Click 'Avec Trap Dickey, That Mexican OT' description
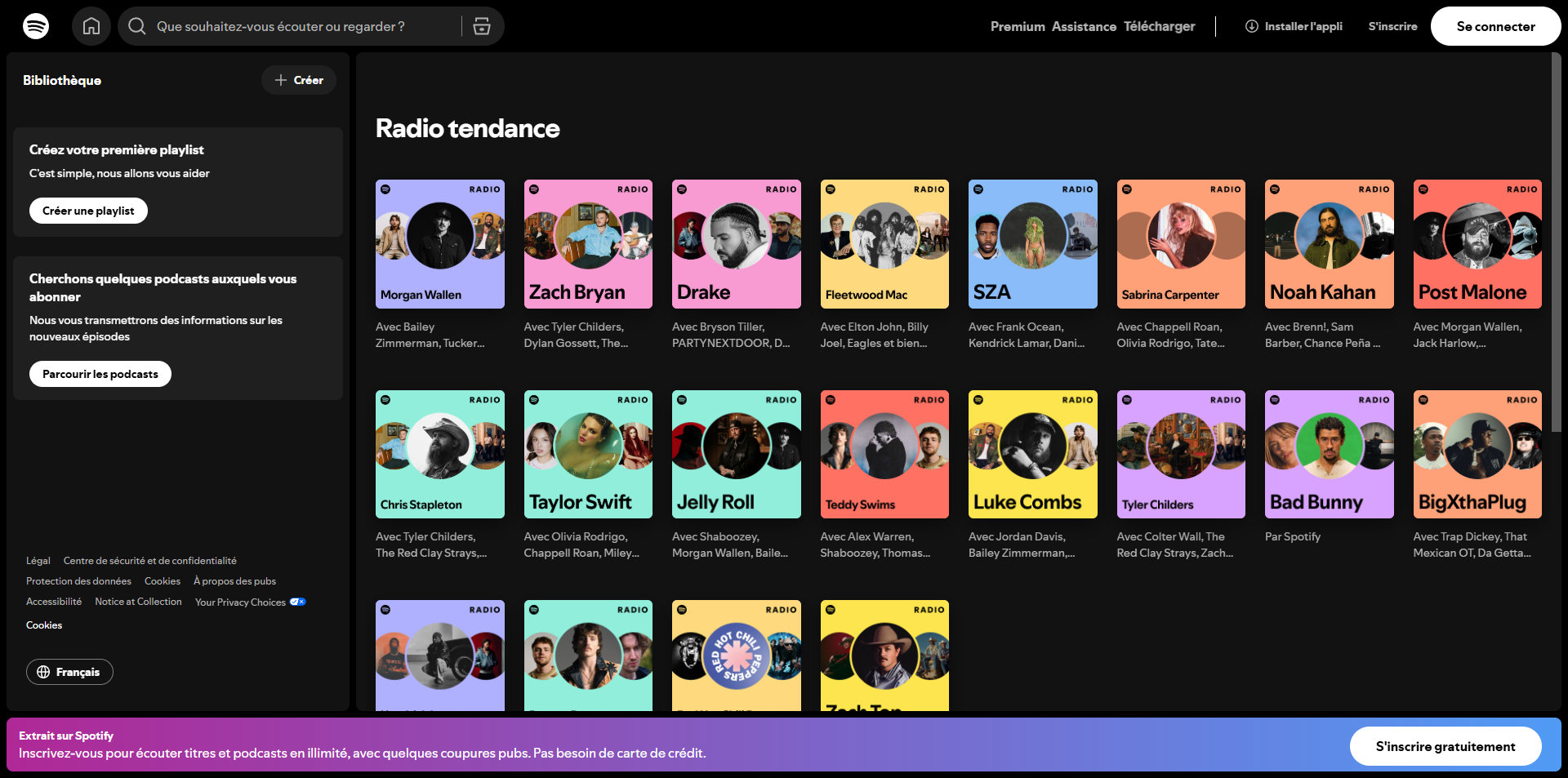This screenshot has height=778, width=1568. 1472,545
